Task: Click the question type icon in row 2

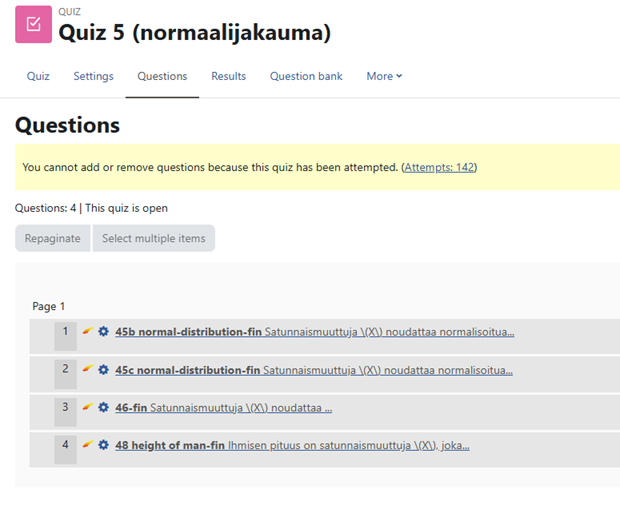Action: [88, 370]
